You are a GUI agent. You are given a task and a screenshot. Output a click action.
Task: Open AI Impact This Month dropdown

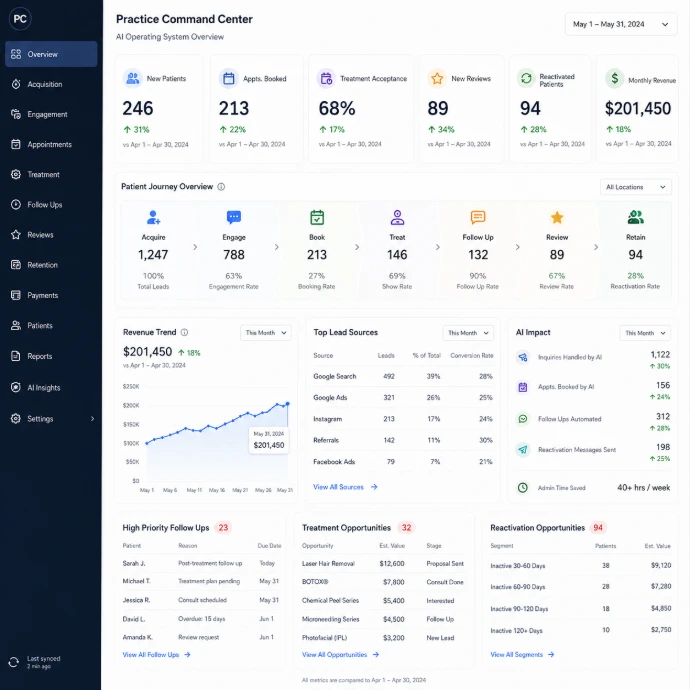pyautogui.click(x=645, y=333)
